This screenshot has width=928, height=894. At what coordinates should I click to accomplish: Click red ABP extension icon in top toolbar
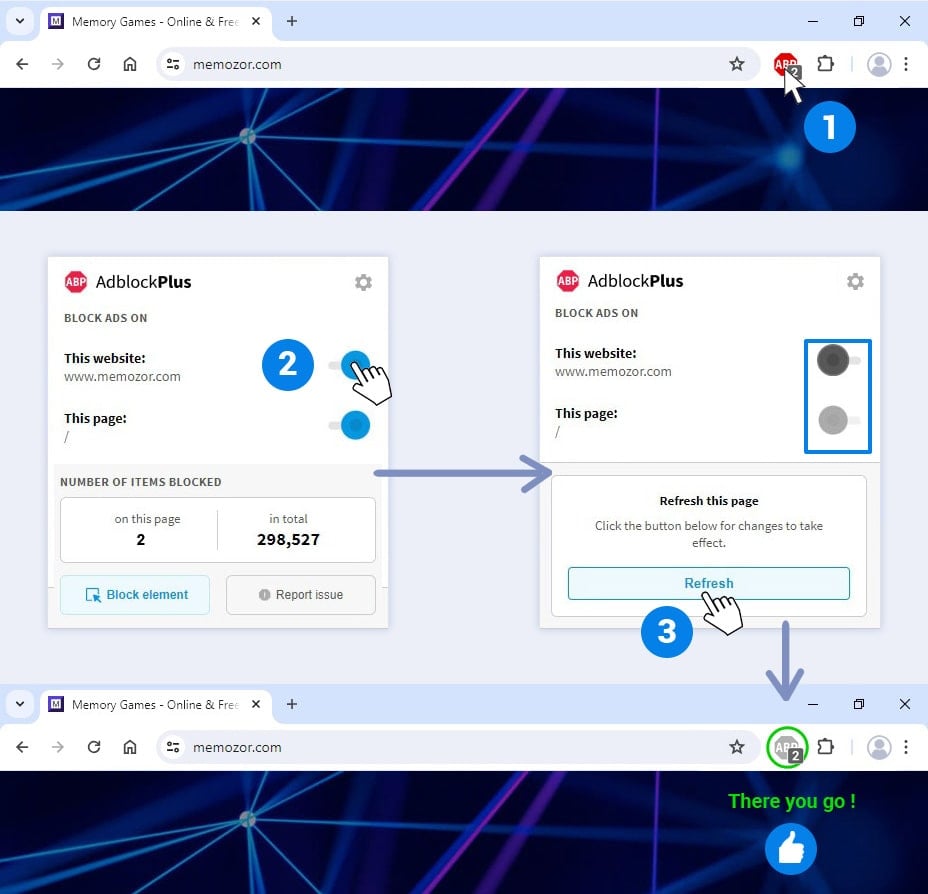[786, 65]
